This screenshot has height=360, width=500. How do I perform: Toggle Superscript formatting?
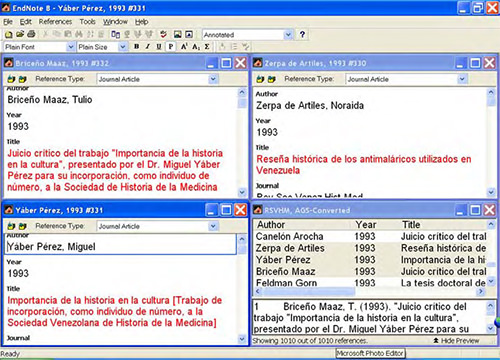pos(184,47)
